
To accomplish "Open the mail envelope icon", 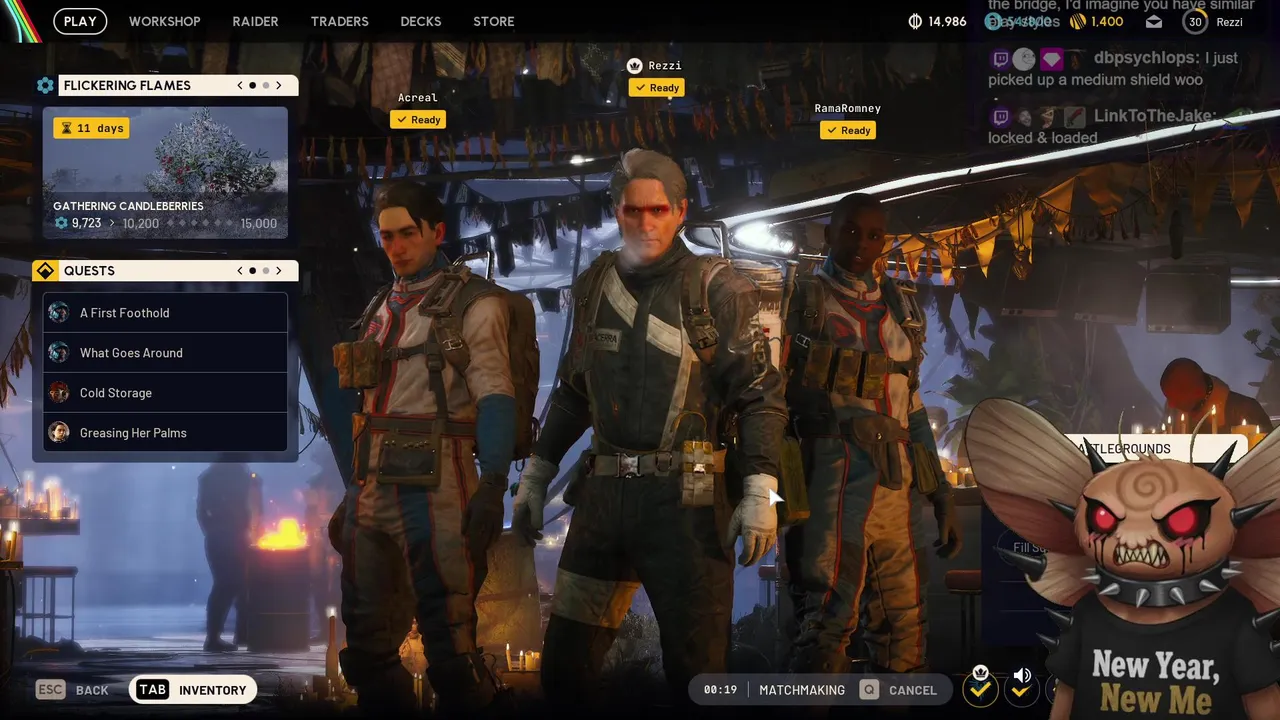I will pyautogui.click(x=1154, y=21).
